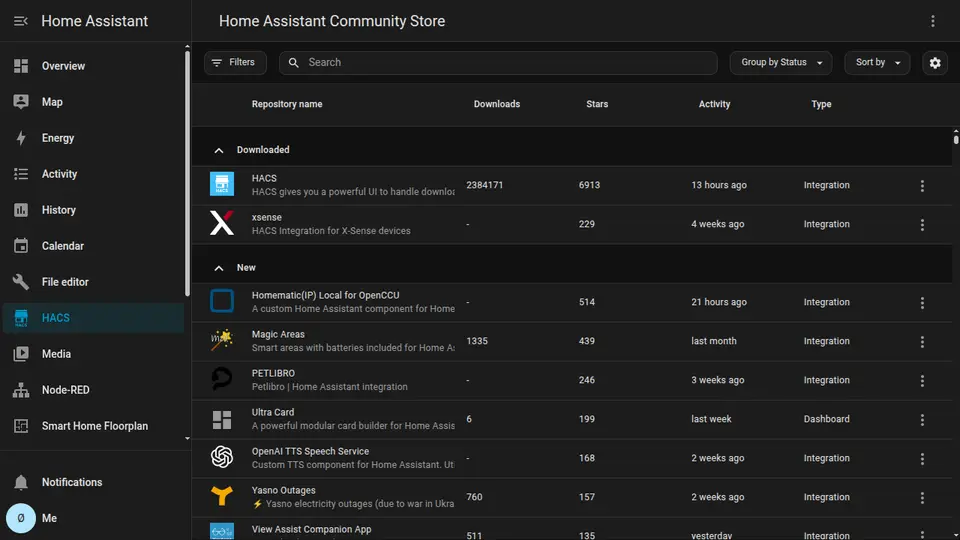This screenshot has height=540, width=960.
Task: Click the Notifications bell icon
Action: [21, 482]
